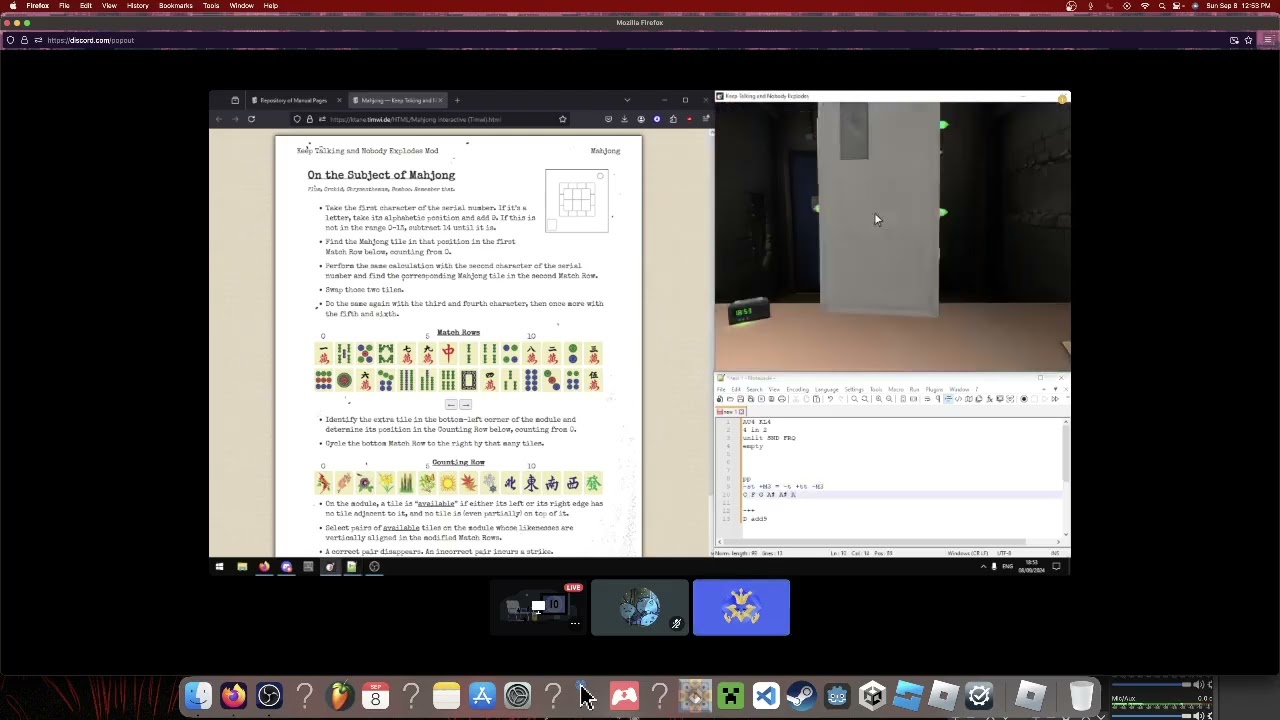1280x720 pixels.
Task: Click tracking protection shield in Discord popout address bar
Action: pos(10,40)
